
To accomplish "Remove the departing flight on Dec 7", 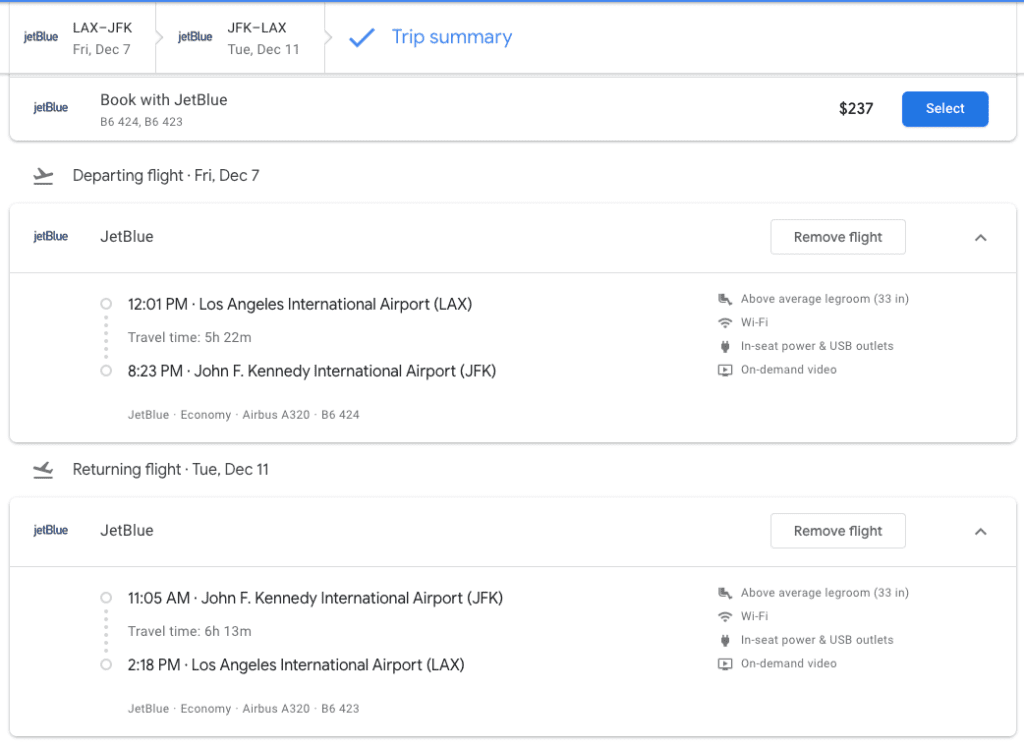I will click(x=837, y=237).
